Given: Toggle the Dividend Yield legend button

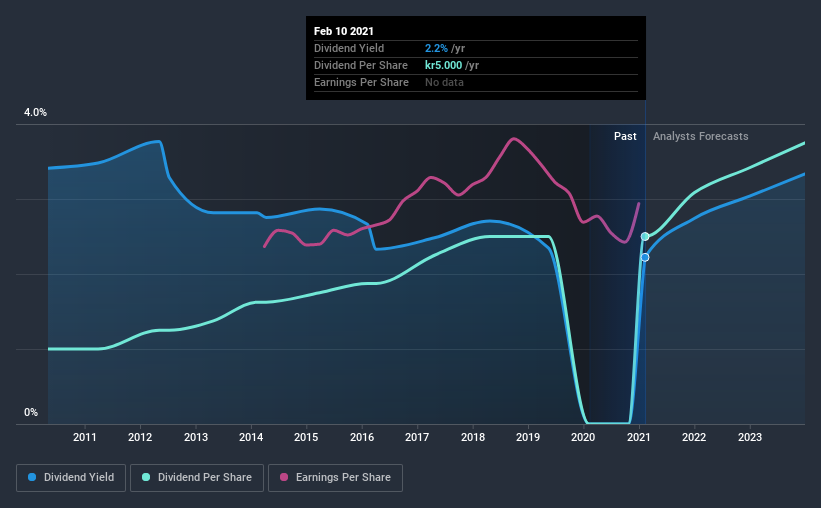Looking at the screenshot, I should pyautogui.click(x=71, y=478).
